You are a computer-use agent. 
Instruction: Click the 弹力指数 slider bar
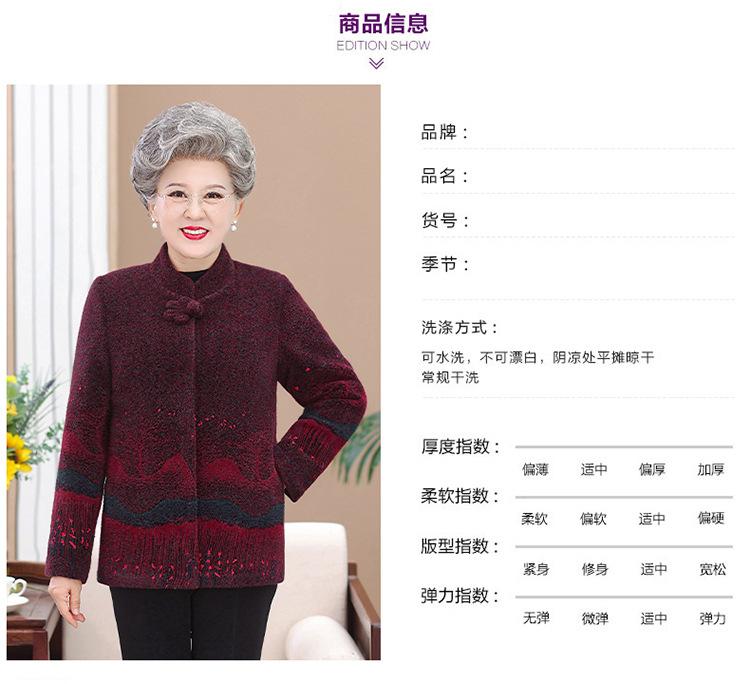[x=624, y=597]
